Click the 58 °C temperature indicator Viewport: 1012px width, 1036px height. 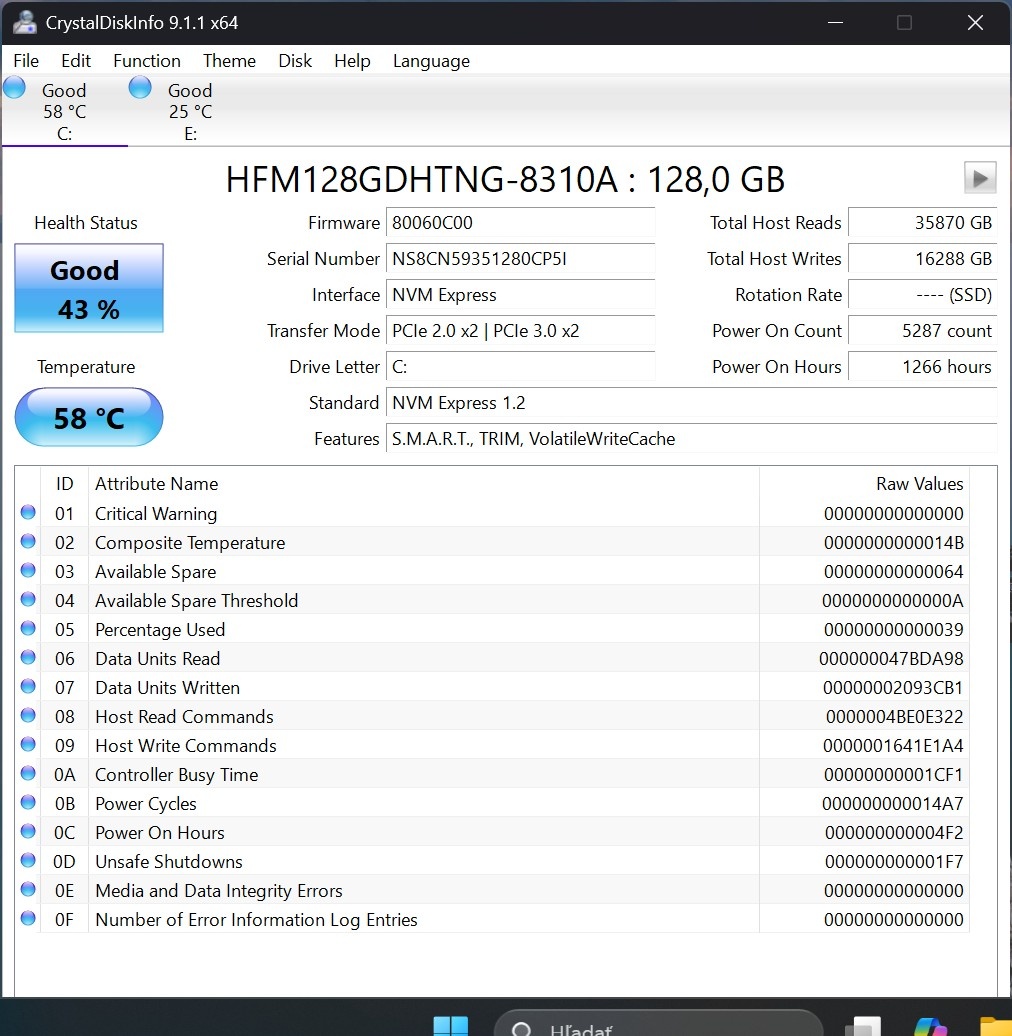(88, 416)
